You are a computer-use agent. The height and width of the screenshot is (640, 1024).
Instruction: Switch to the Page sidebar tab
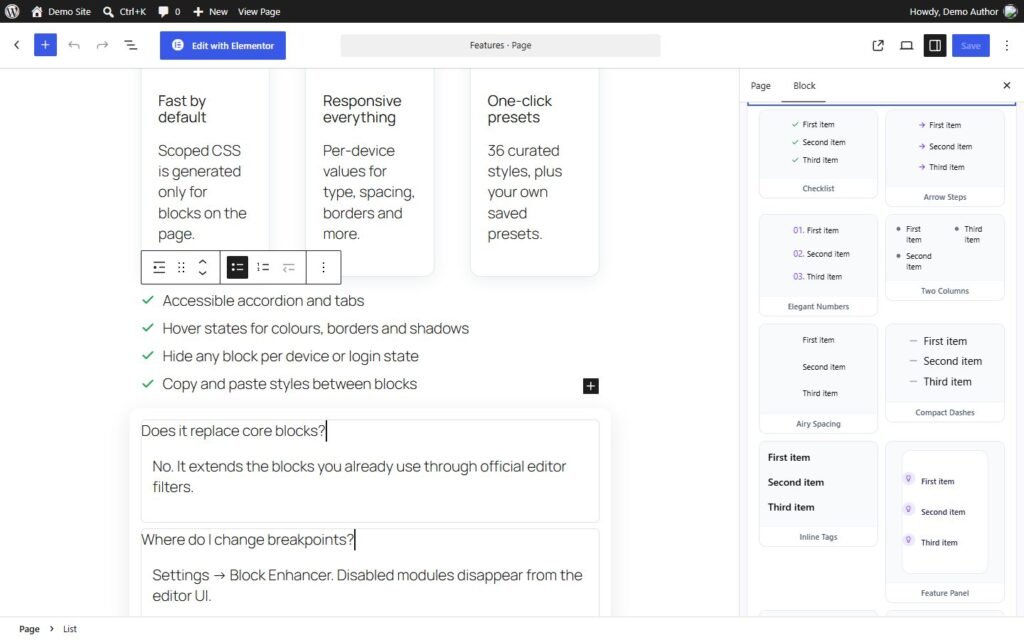[760, 86]
